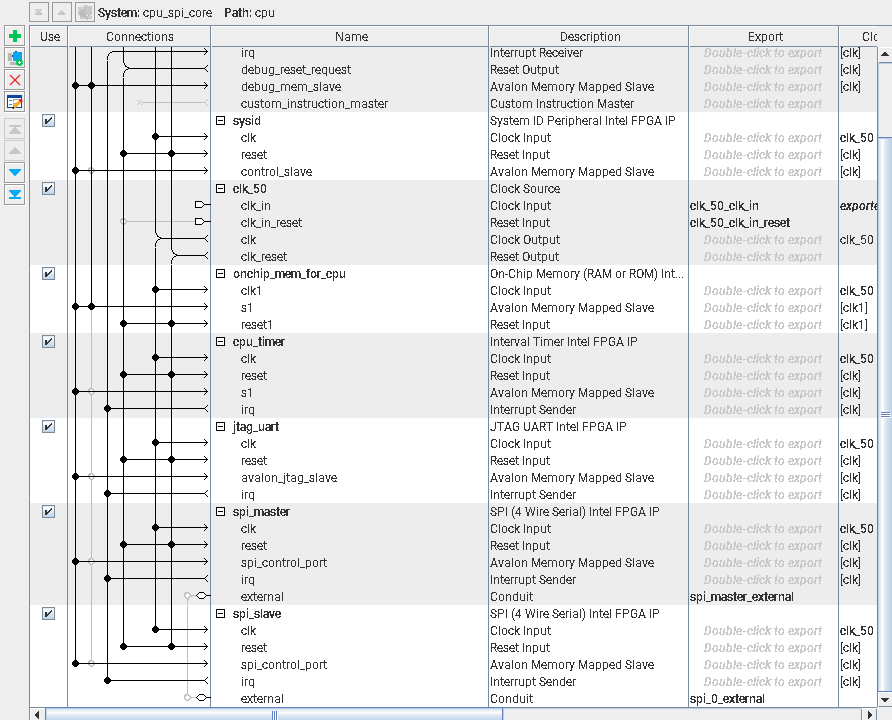Click the spi_master_external export name
Viewport: 892px width, 720px height.
(741, 597)
